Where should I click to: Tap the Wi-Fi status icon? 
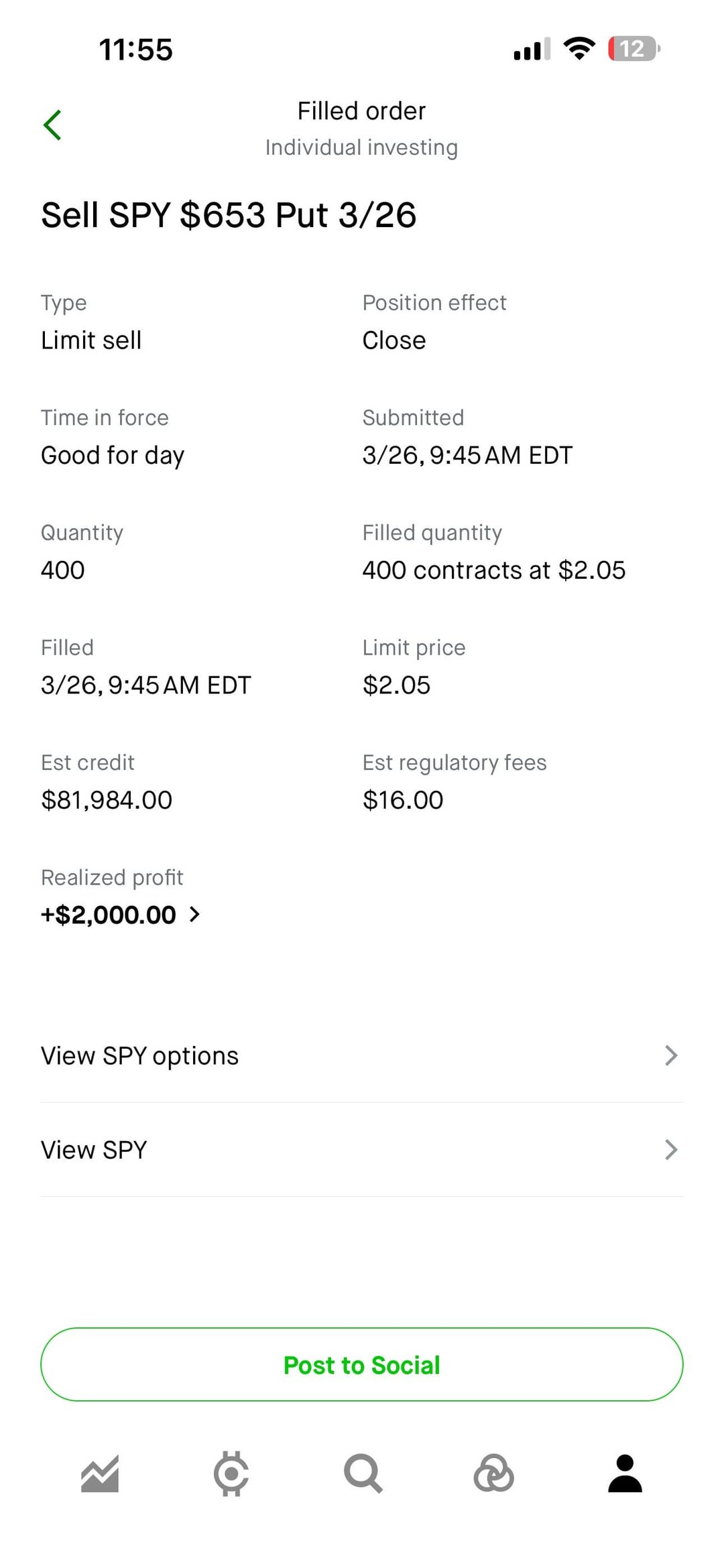click(x=579, y=49)
